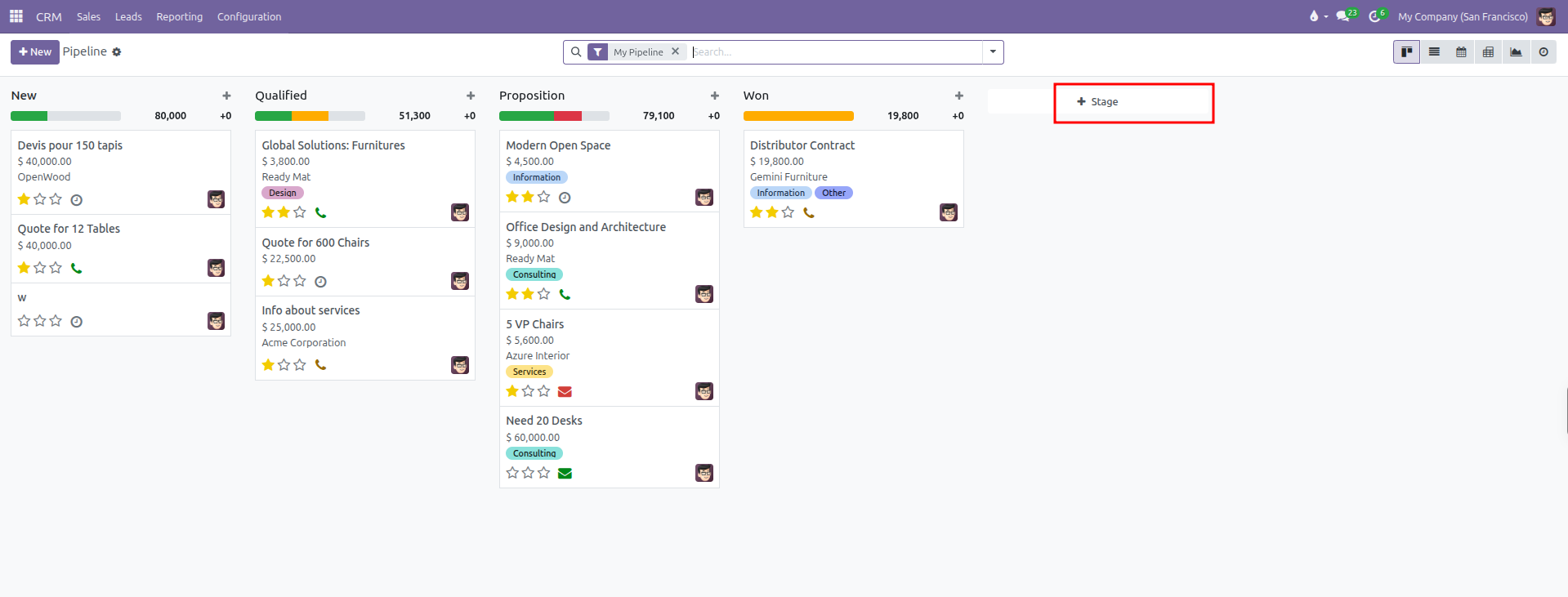The image size is (1568, 597).
Task: Set first priority star on the "w" card
Action: point(24,321)
